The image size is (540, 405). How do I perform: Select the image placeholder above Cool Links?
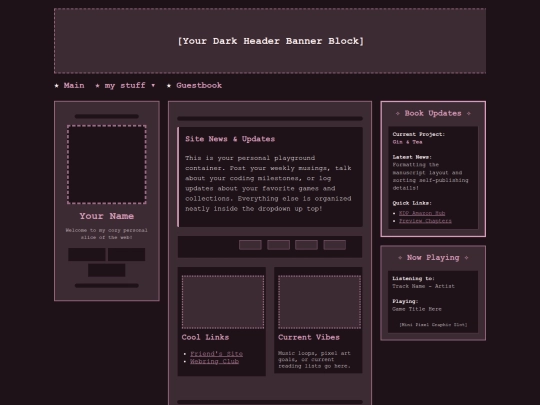[x=223, y=302]
